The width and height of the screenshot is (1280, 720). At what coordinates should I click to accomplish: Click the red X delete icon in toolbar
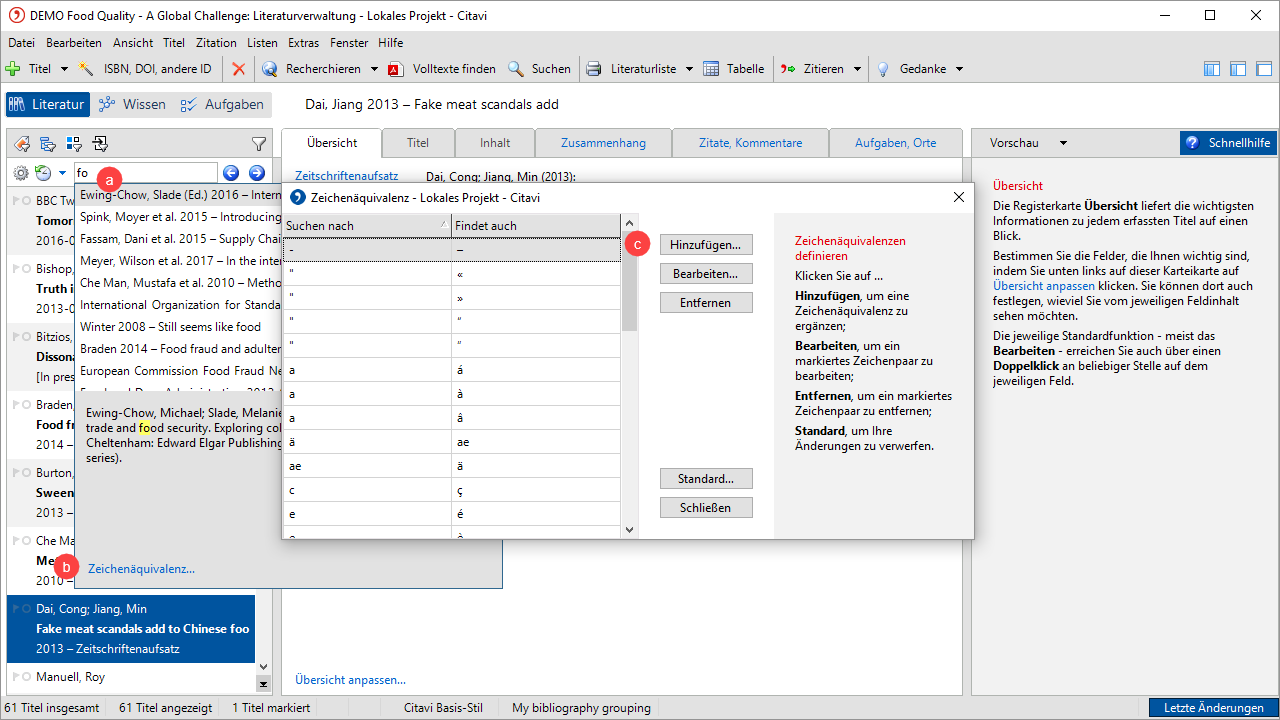pos(238,69)
